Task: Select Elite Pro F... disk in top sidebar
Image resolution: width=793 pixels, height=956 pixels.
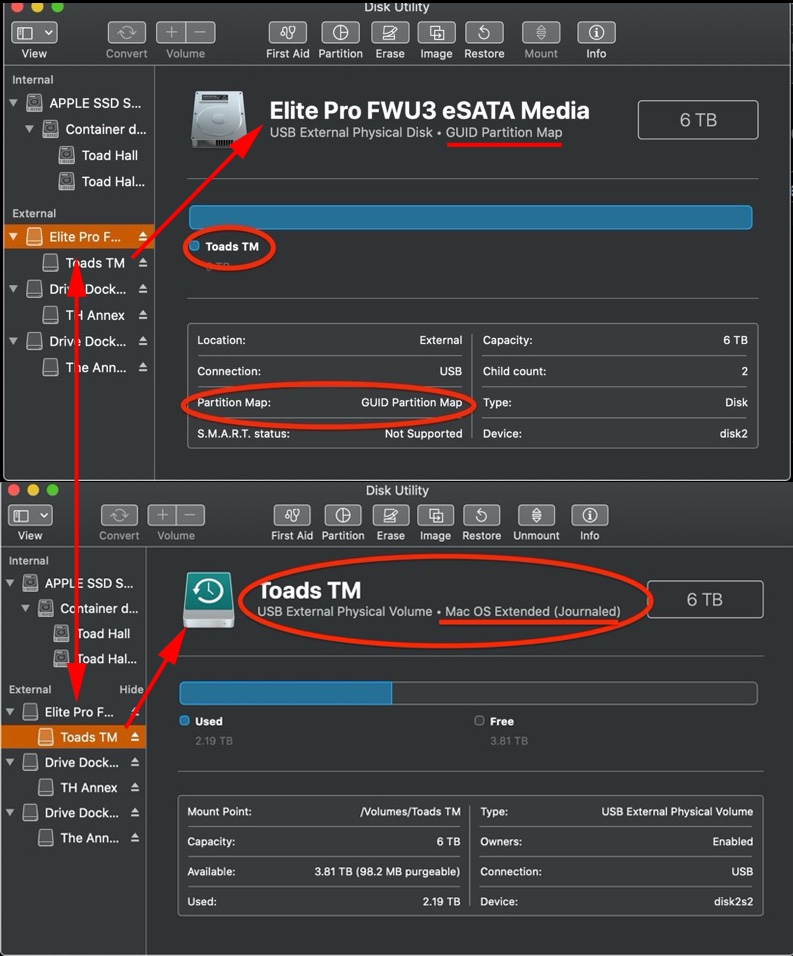Action: coord(79,237)
